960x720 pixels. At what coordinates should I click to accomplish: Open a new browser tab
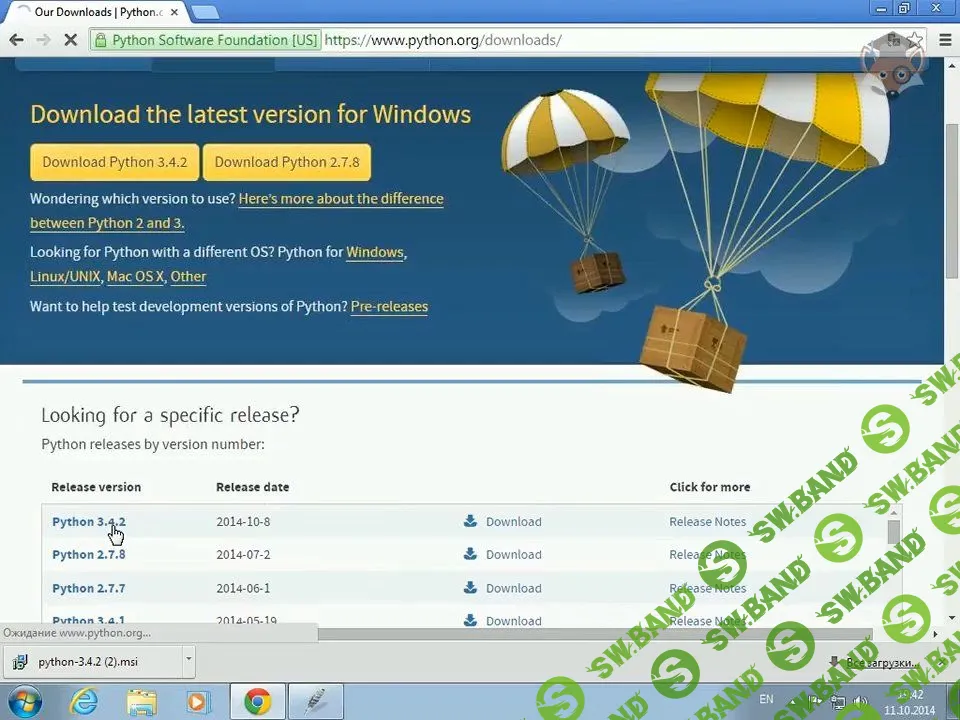pos(205,12)
